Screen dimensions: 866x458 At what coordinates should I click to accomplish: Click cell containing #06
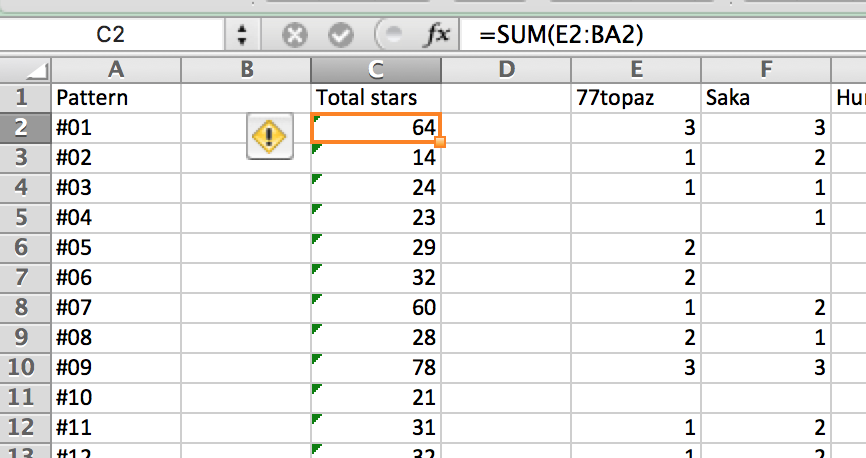click(116, 277)
